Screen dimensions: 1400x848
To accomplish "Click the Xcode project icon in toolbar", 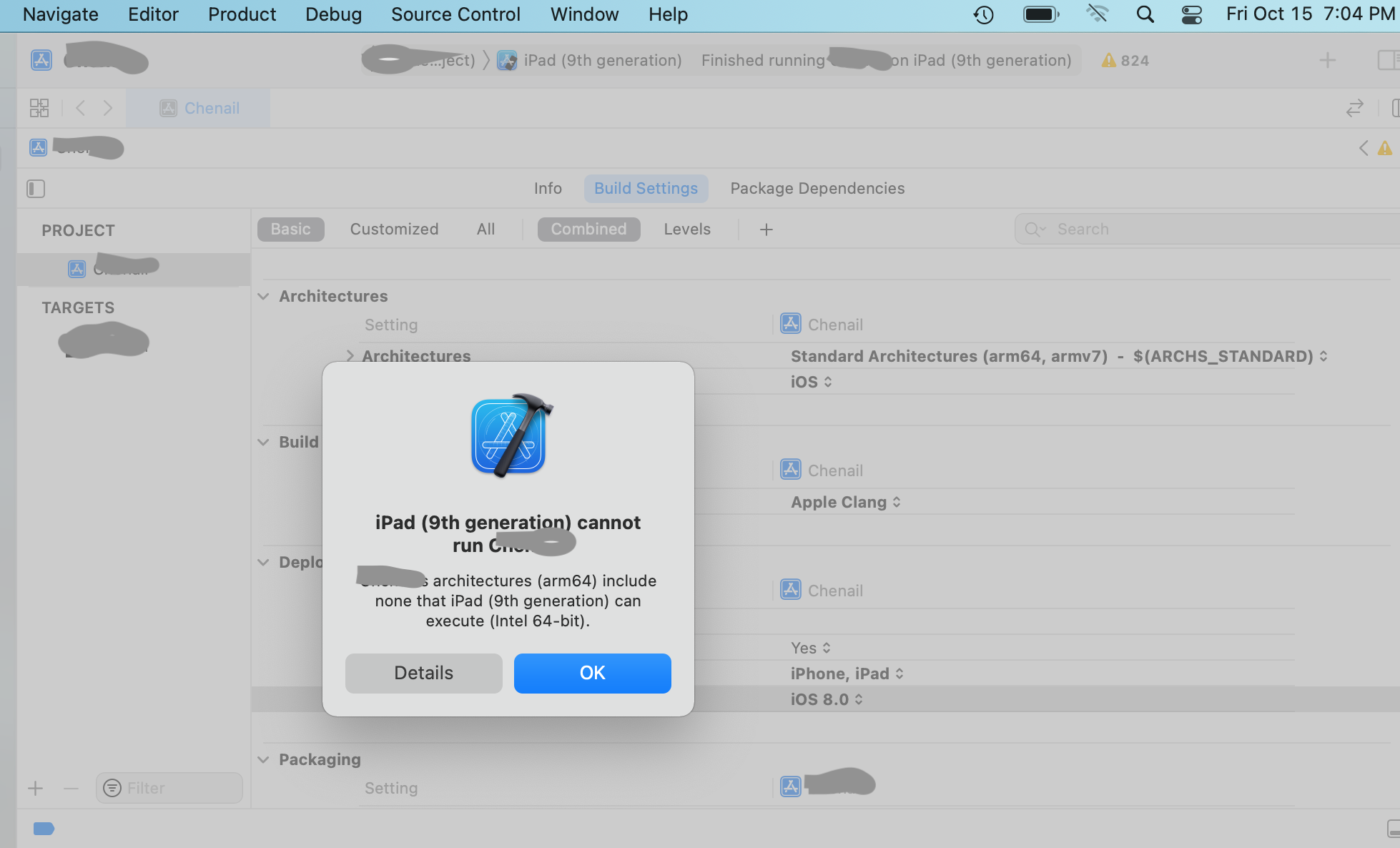I will pyautogui.click(x=41, y=59).
